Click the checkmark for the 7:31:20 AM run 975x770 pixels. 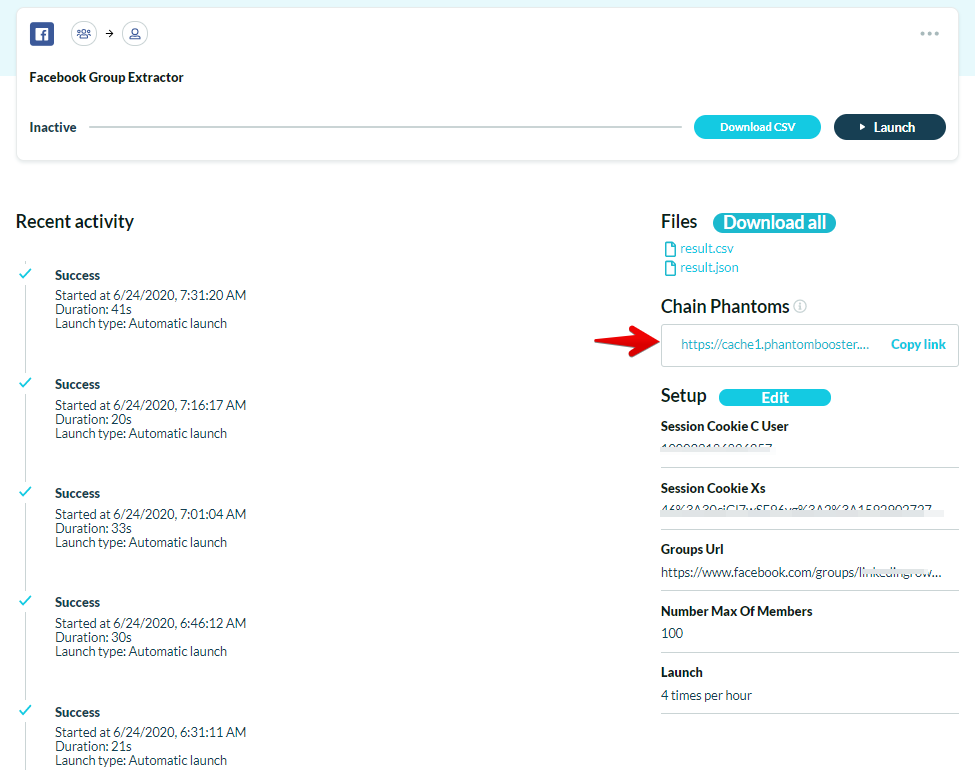pos(25,274)
